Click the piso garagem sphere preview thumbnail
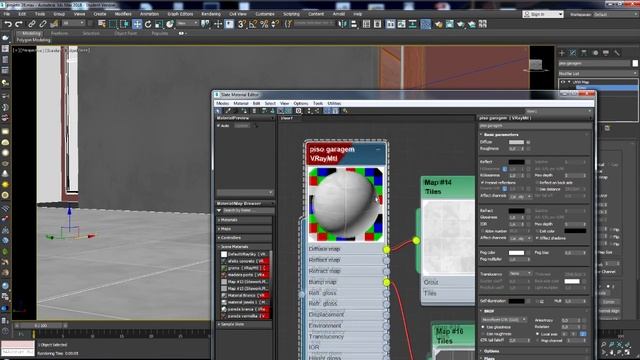640x360 pixels. point(346,204)
